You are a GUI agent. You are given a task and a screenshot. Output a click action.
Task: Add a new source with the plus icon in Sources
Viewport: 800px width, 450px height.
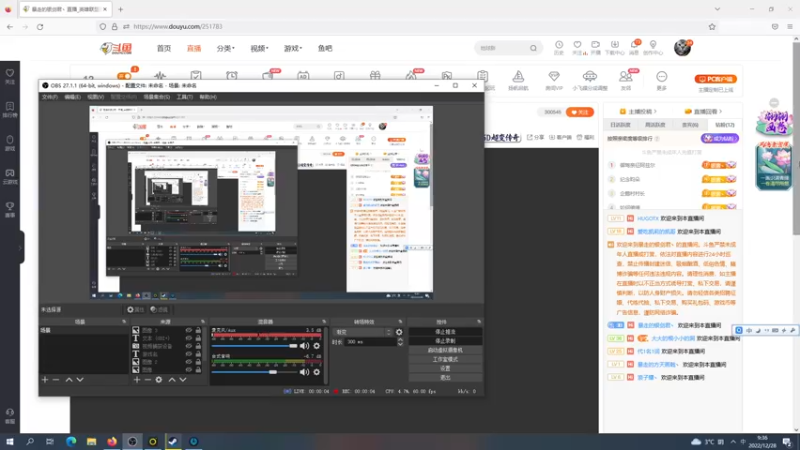[136, 380]
